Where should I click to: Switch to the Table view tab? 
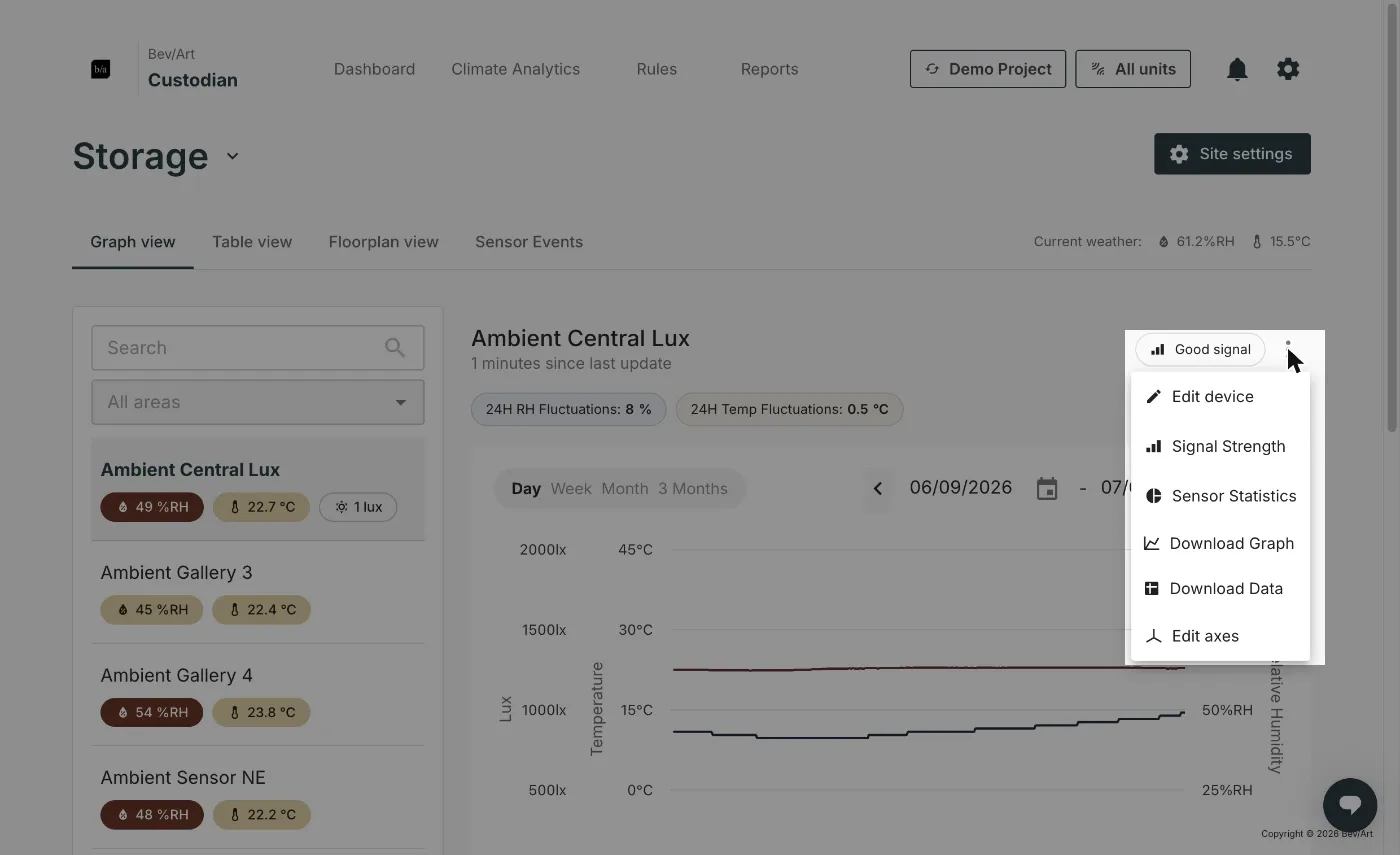(x=252, y=242)
